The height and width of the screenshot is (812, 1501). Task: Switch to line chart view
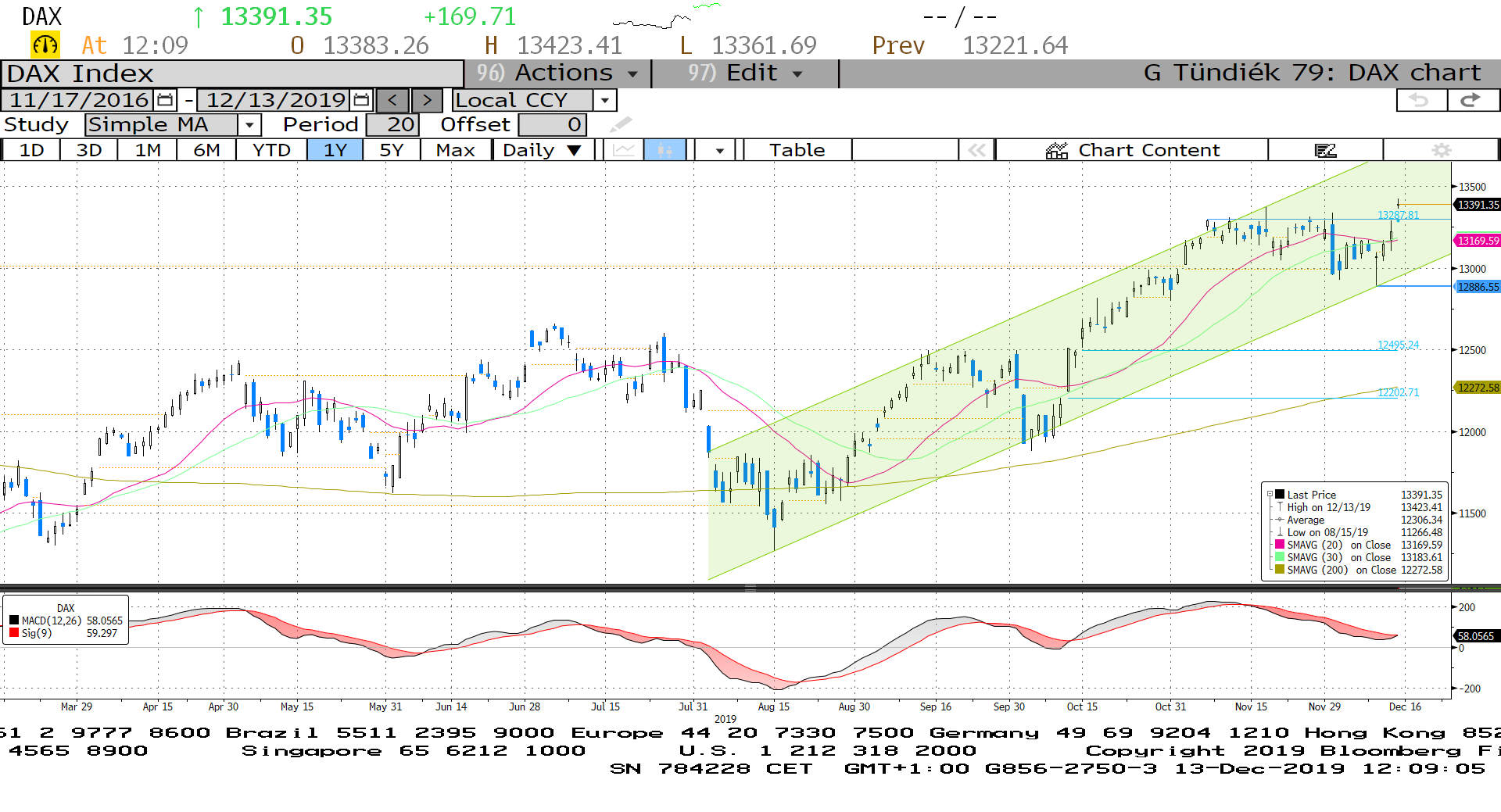click(624, 150)
